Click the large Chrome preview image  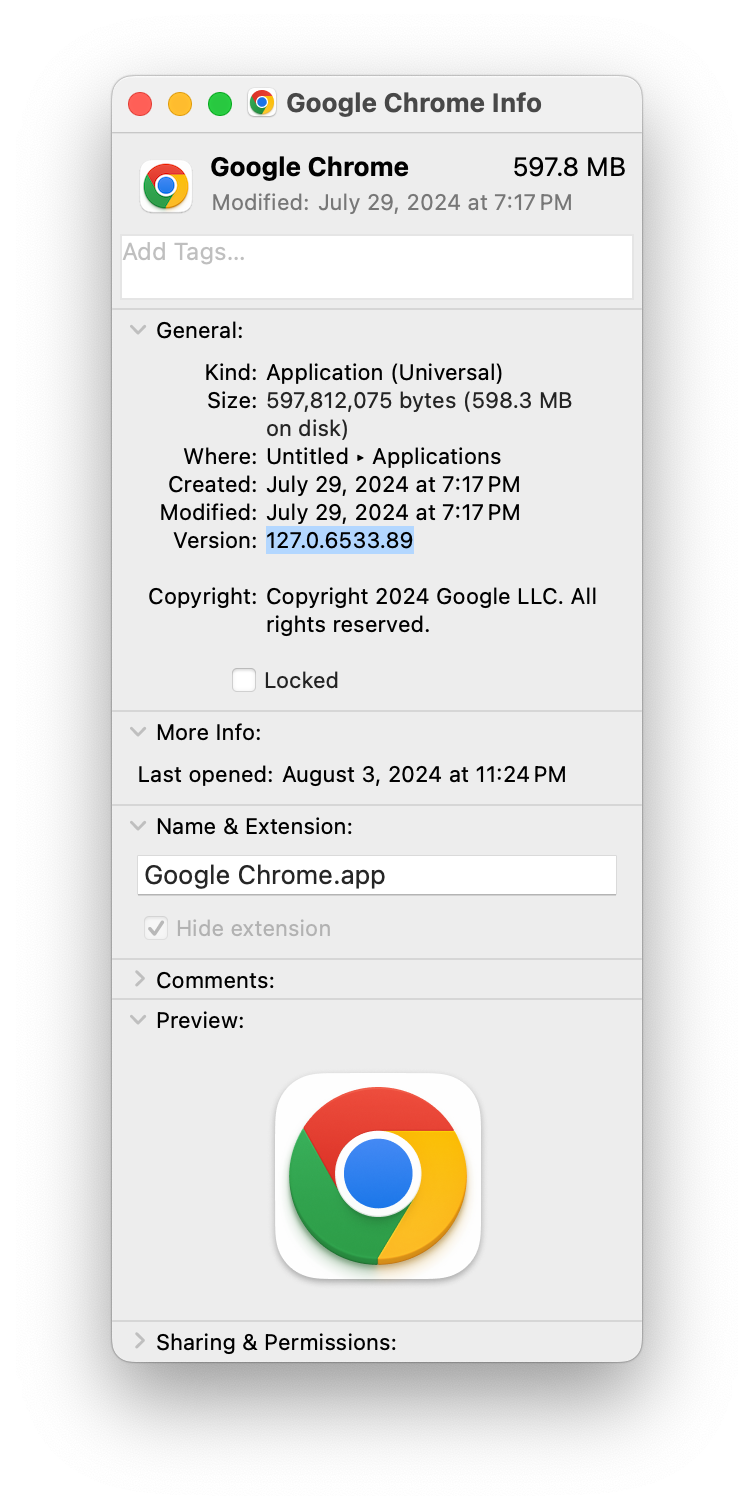378,1176
